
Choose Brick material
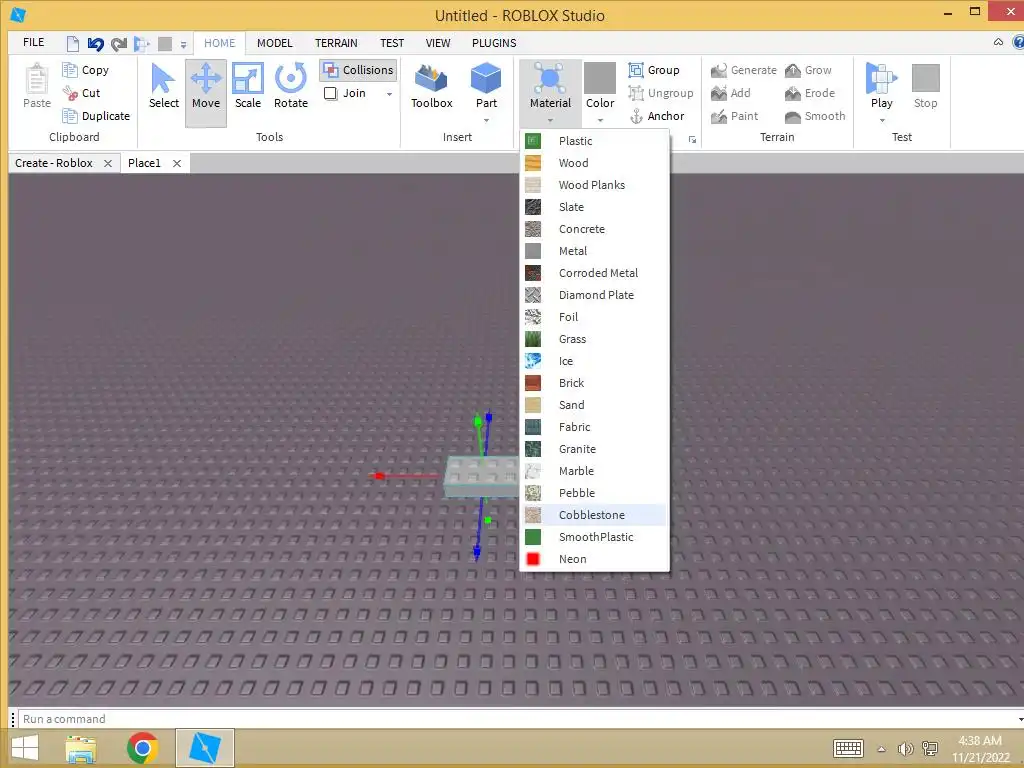click(x=593, y=383)
